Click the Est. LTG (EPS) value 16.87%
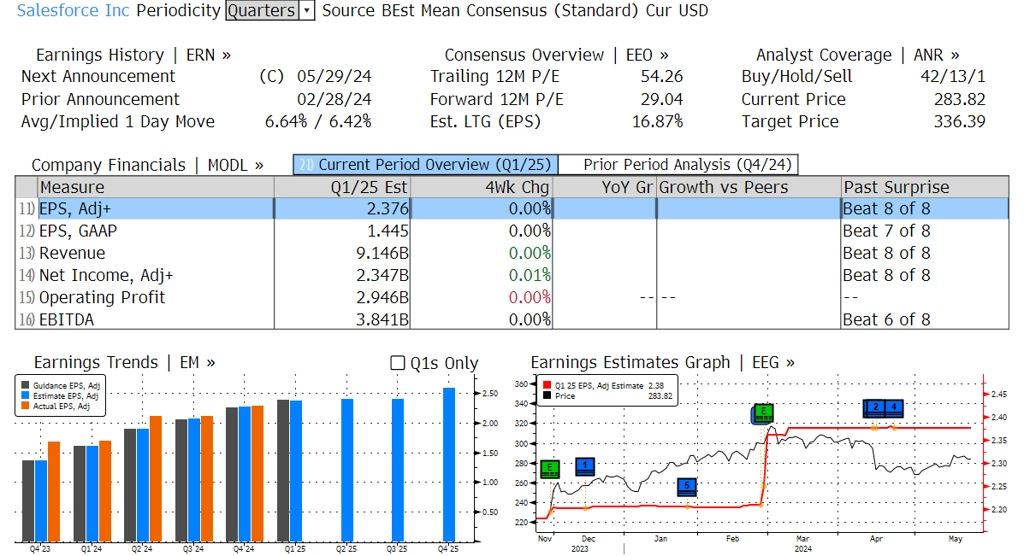Screen dimensions: 1024x556 [x=658, y=122]
